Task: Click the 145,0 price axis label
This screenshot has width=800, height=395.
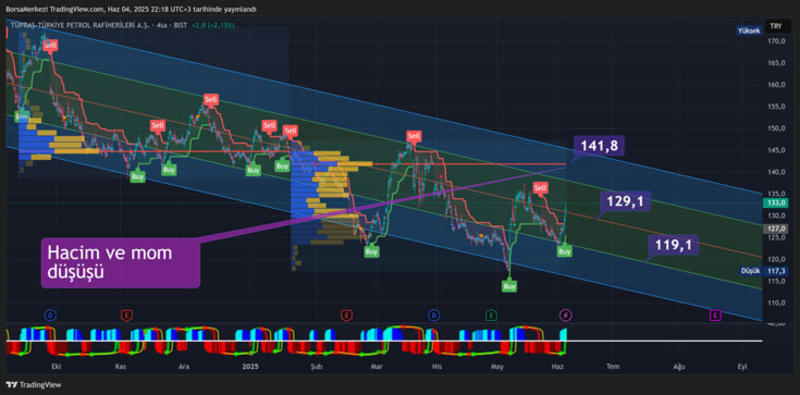Action: point(778,150)
